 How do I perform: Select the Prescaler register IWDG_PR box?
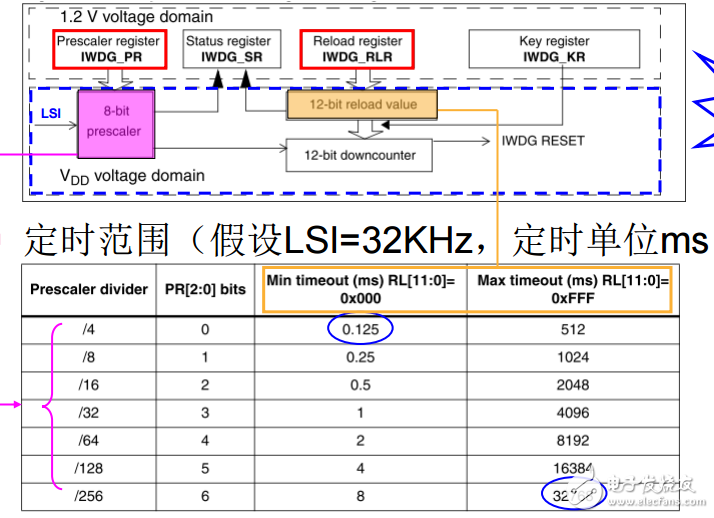point(110,50)
